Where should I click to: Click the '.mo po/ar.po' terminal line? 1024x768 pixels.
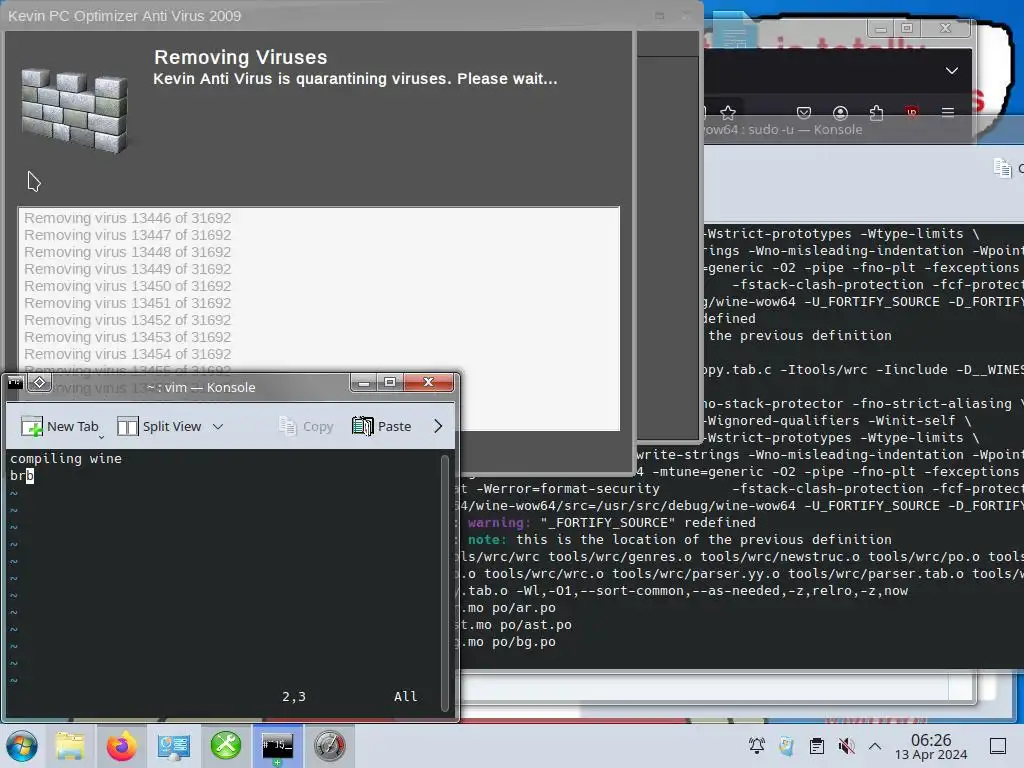(511, 607)
